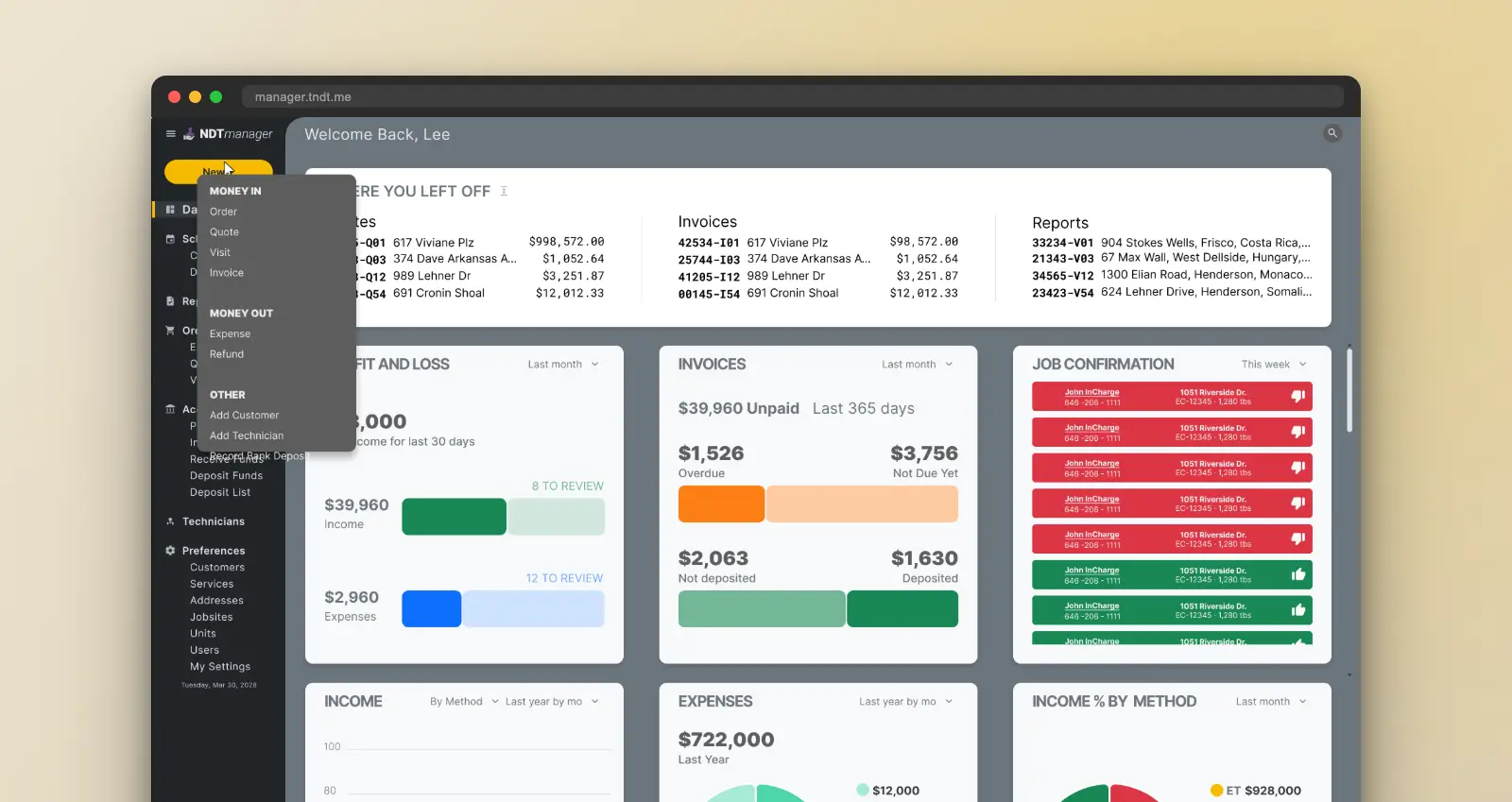Open report 34565-V12 1300 Elian Road
The image size is (1512, 802).
point(1172,275)
